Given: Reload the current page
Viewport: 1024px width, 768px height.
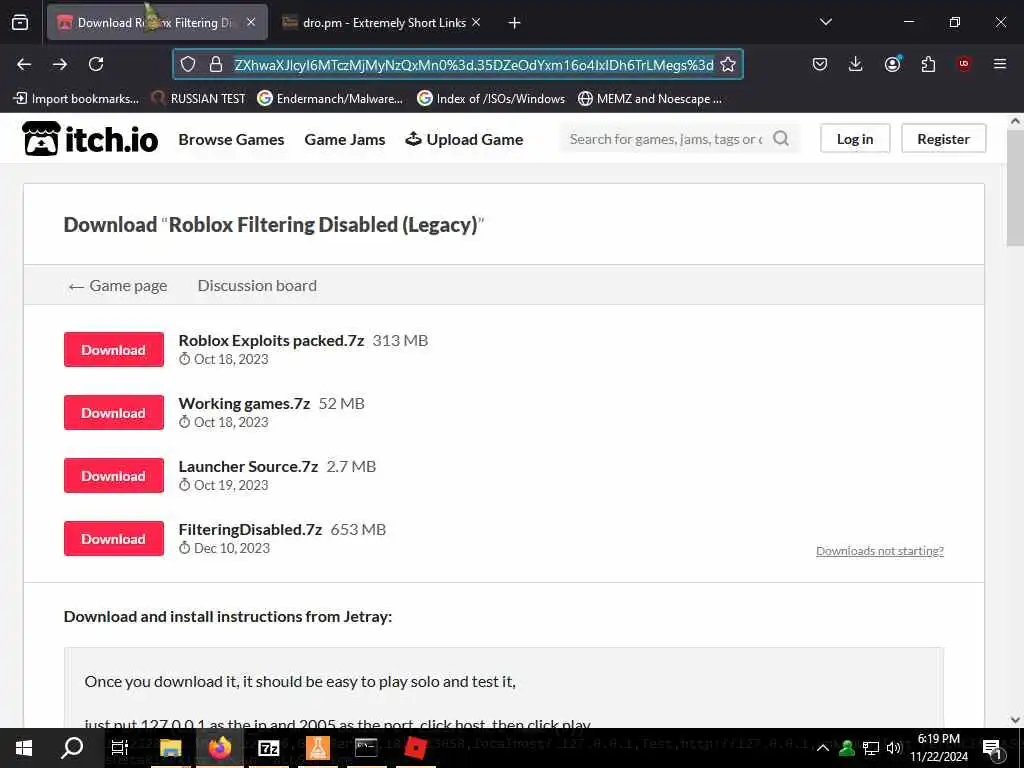Looking at the screenshot, I should [96, 64].
